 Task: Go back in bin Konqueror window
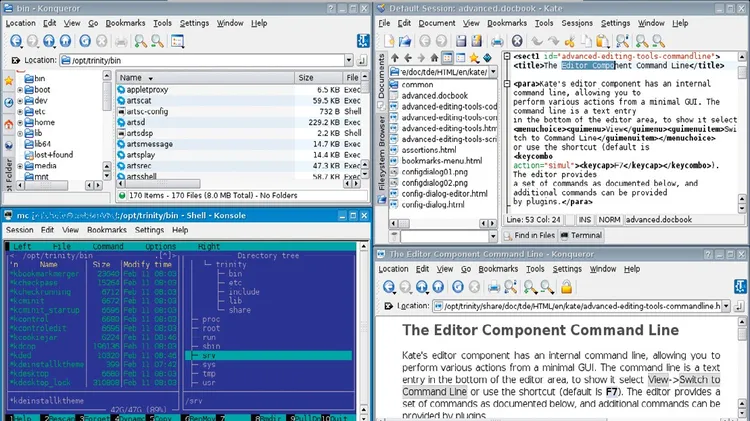coord(16,41)
